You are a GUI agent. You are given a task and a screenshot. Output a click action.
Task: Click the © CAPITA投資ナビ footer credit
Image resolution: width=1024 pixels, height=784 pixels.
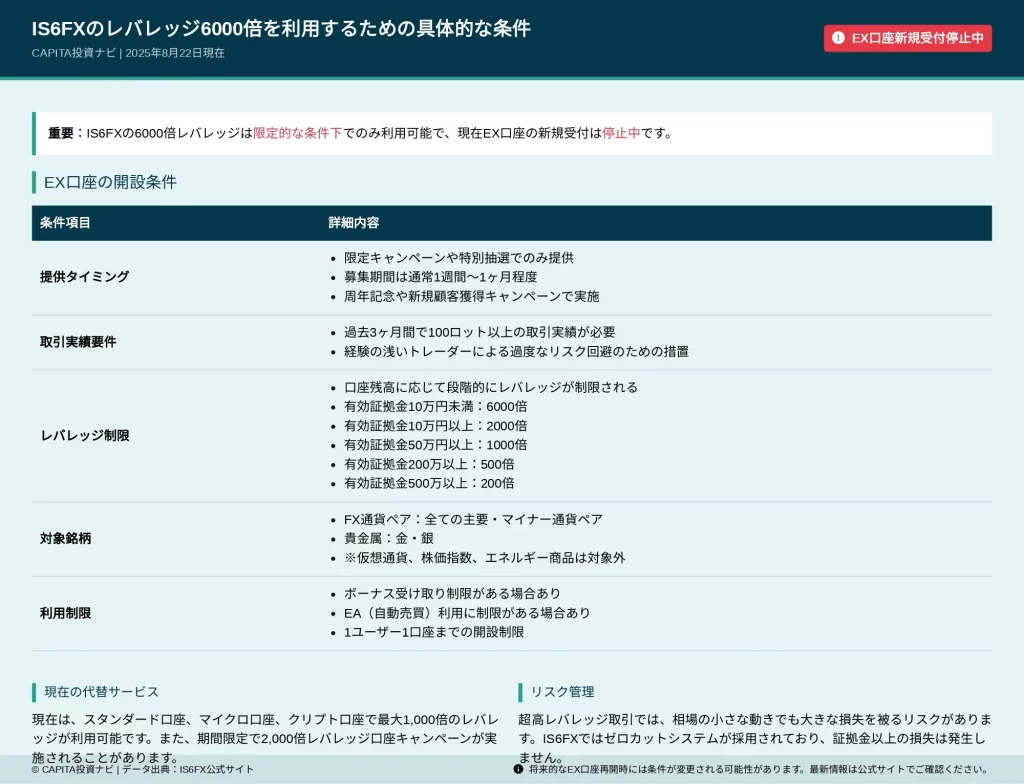pos(142,770)
